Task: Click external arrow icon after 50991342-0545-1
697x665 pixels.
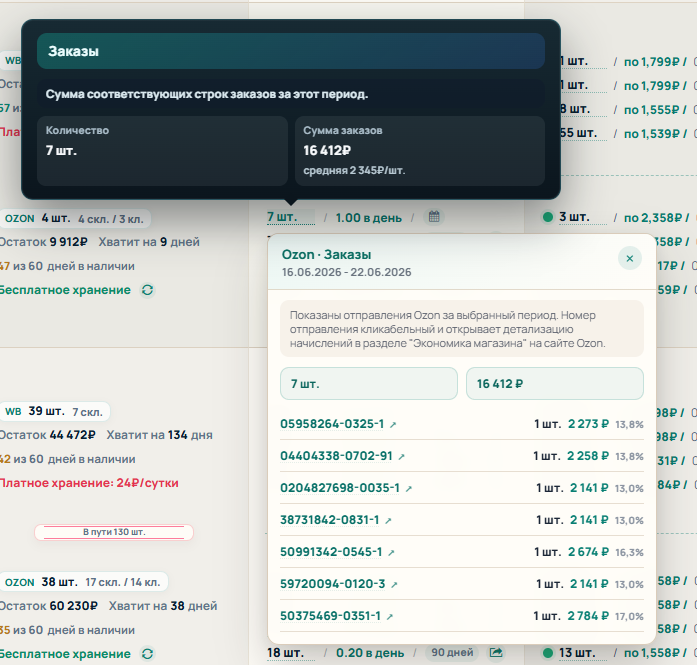Action: [x=391, y=553]
